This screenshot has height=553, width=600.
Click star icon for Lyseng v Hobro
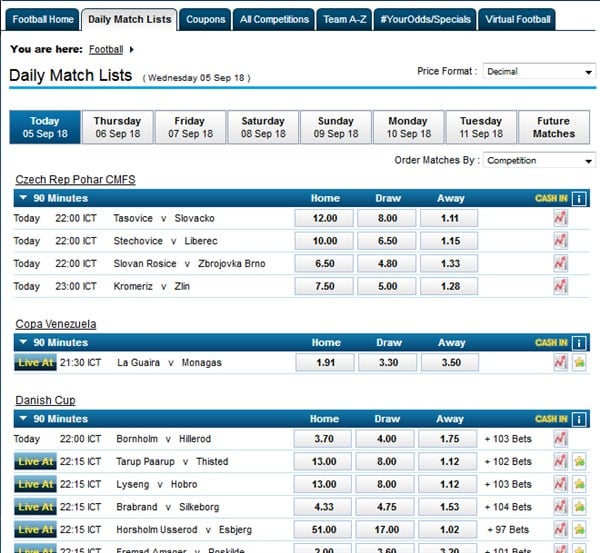(x=579, y=484)
